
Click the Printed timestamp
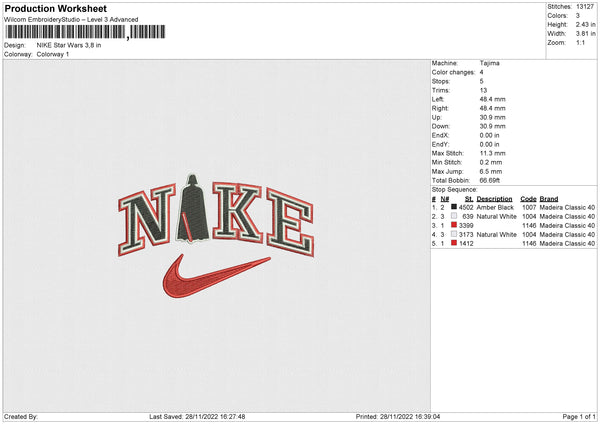pyautogui.click(x=398, y=417)
